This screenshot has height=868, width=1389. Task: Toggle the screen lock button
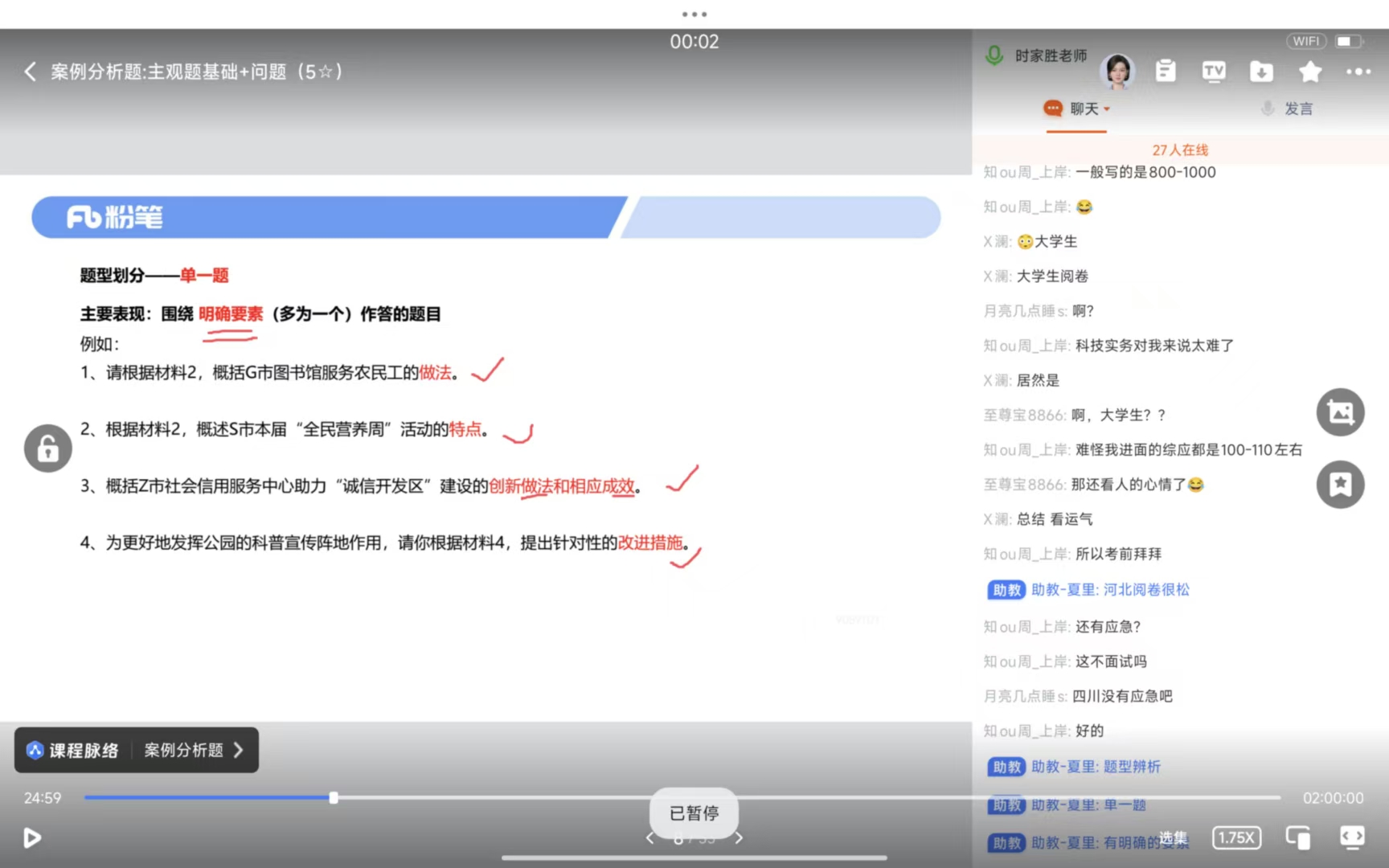pos(48,448)
